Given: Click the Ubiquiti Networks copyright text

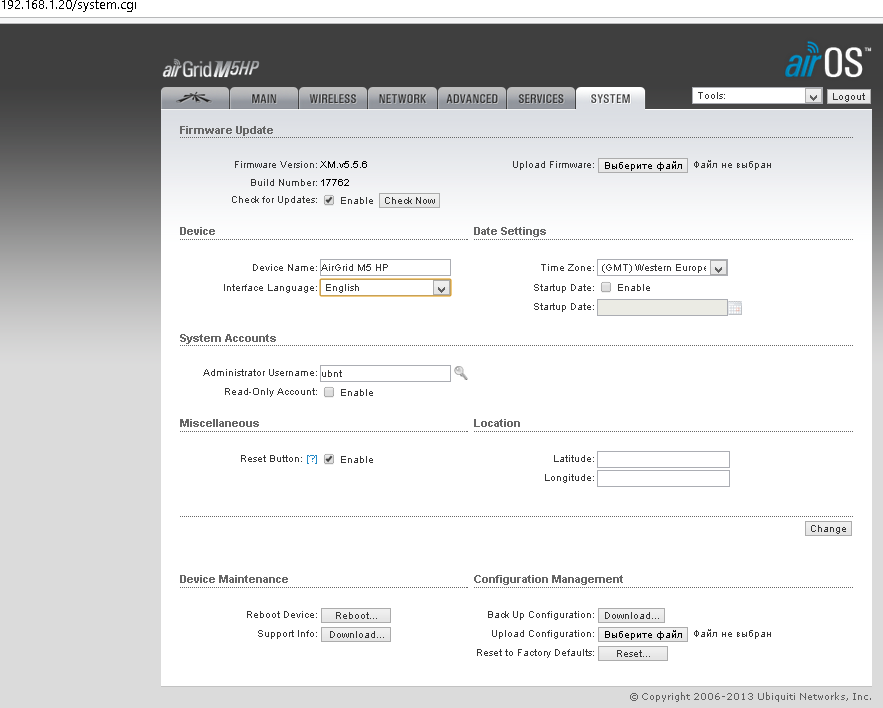Looking at the screenshot, I should [x=750, y=697].
